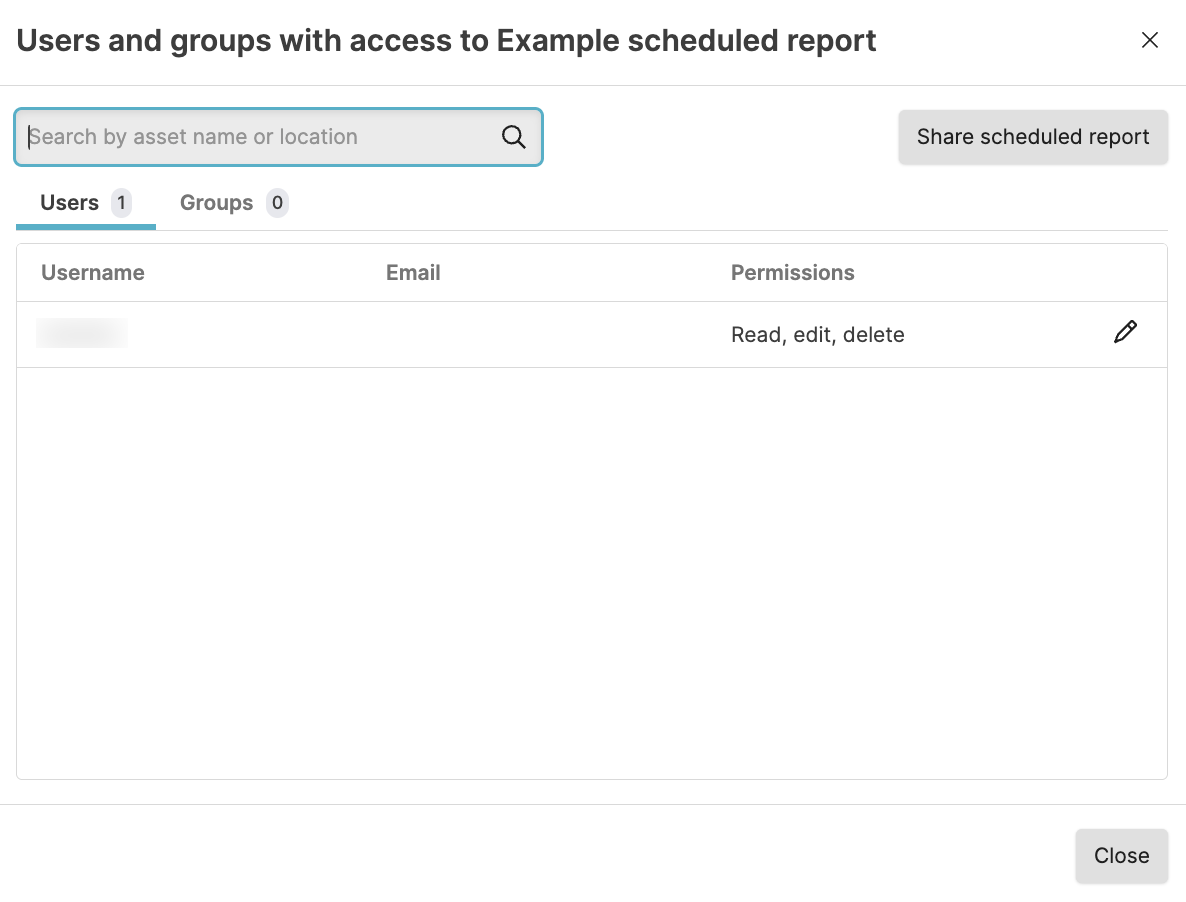Close the dialog using the X icon
The height and width of the screenshot is (902, 1186).
click(x=1150, y=40)
